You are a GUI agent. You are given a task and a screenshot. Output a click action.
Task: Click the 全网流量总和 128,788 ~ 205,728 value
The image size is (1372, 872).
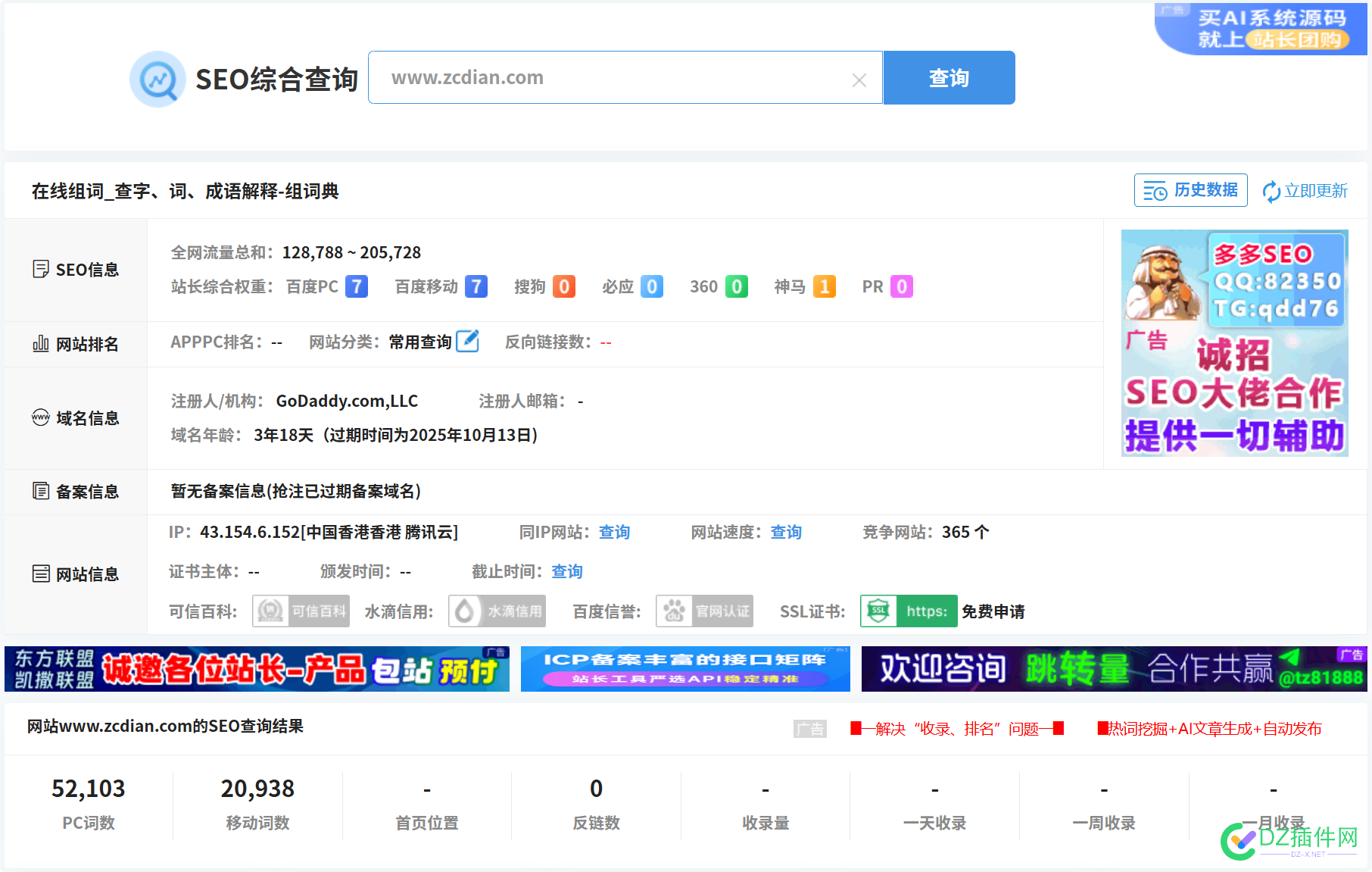(351, 252)
